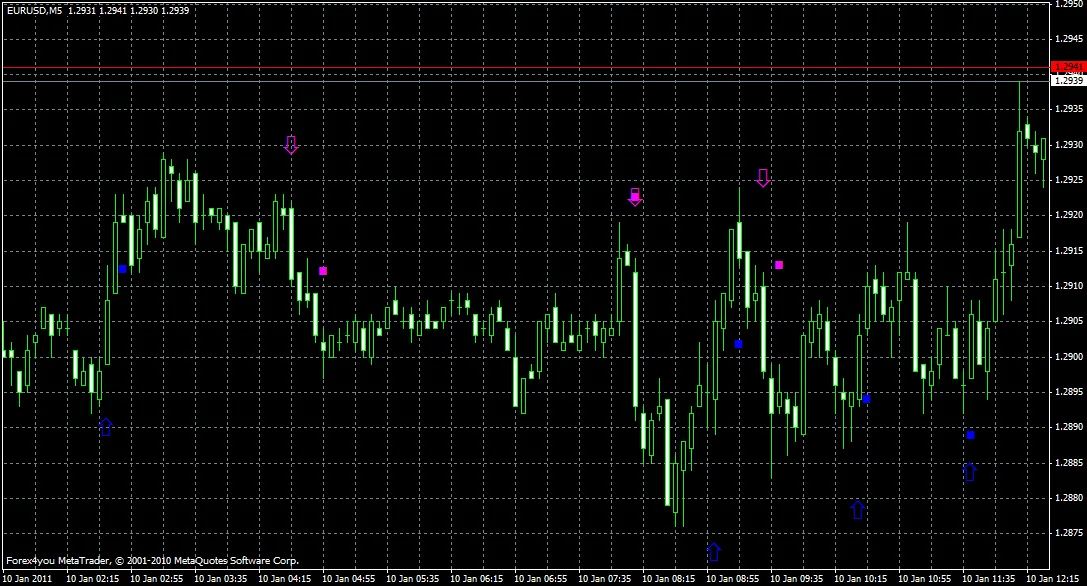Select the magenta down arrow near 08:15 peak
This screenshot has height=586, width=1087.
click(x=635, y=198)
